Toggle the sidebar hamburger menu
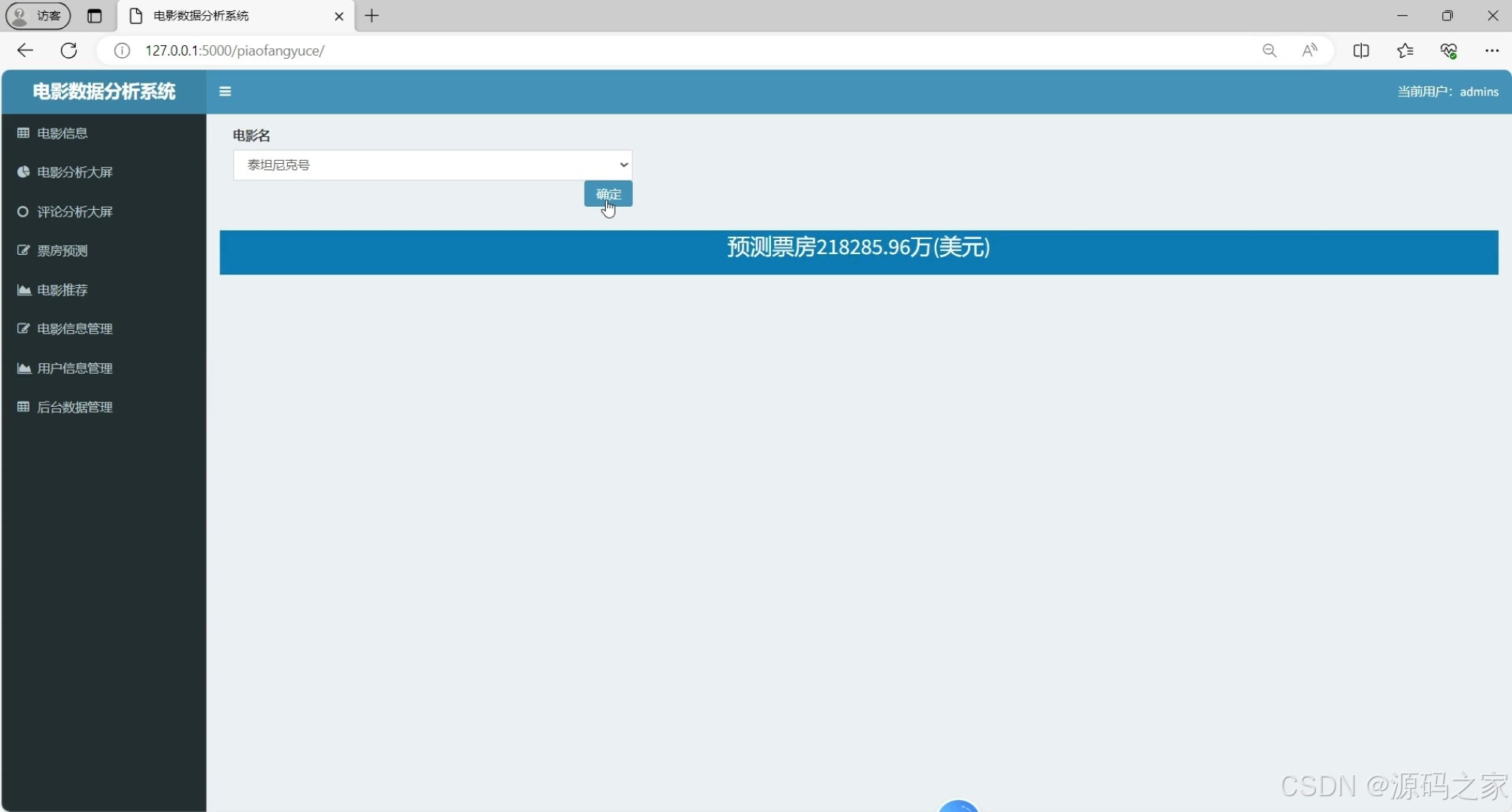The image size is (1512, 812). pos(224,91)
